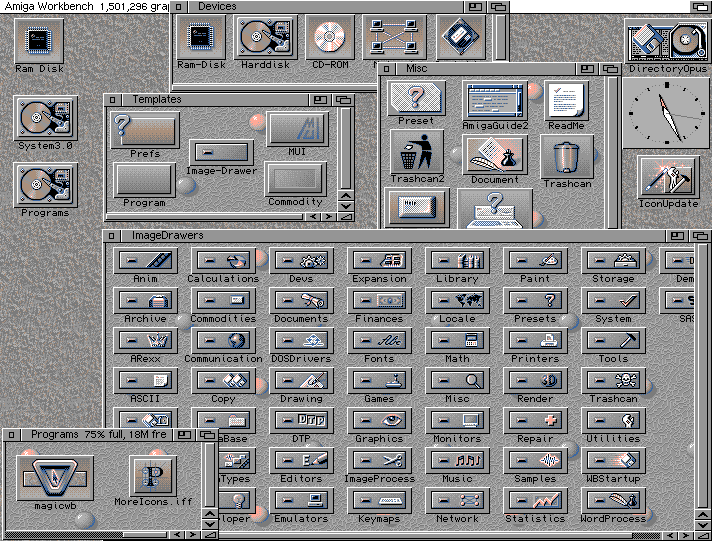Select the Prefs template icon

(144, 130)
